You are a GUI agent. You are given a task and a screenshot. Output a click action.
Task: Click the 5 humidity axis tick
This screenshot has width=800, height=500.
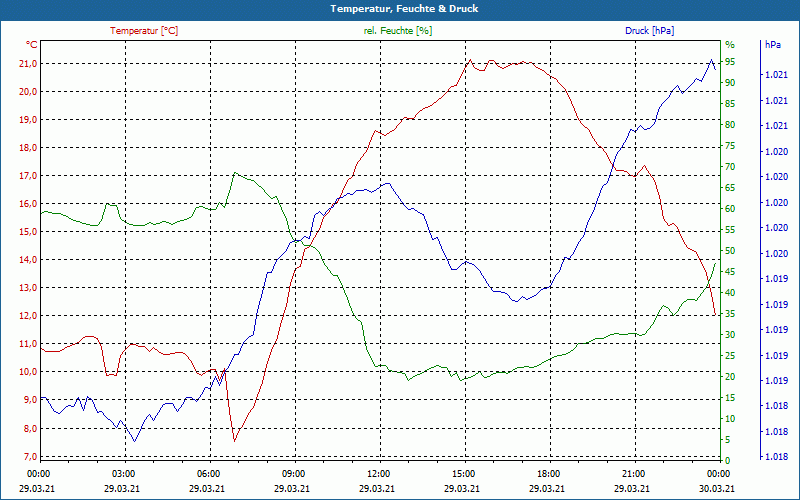[x=728, y=440]
